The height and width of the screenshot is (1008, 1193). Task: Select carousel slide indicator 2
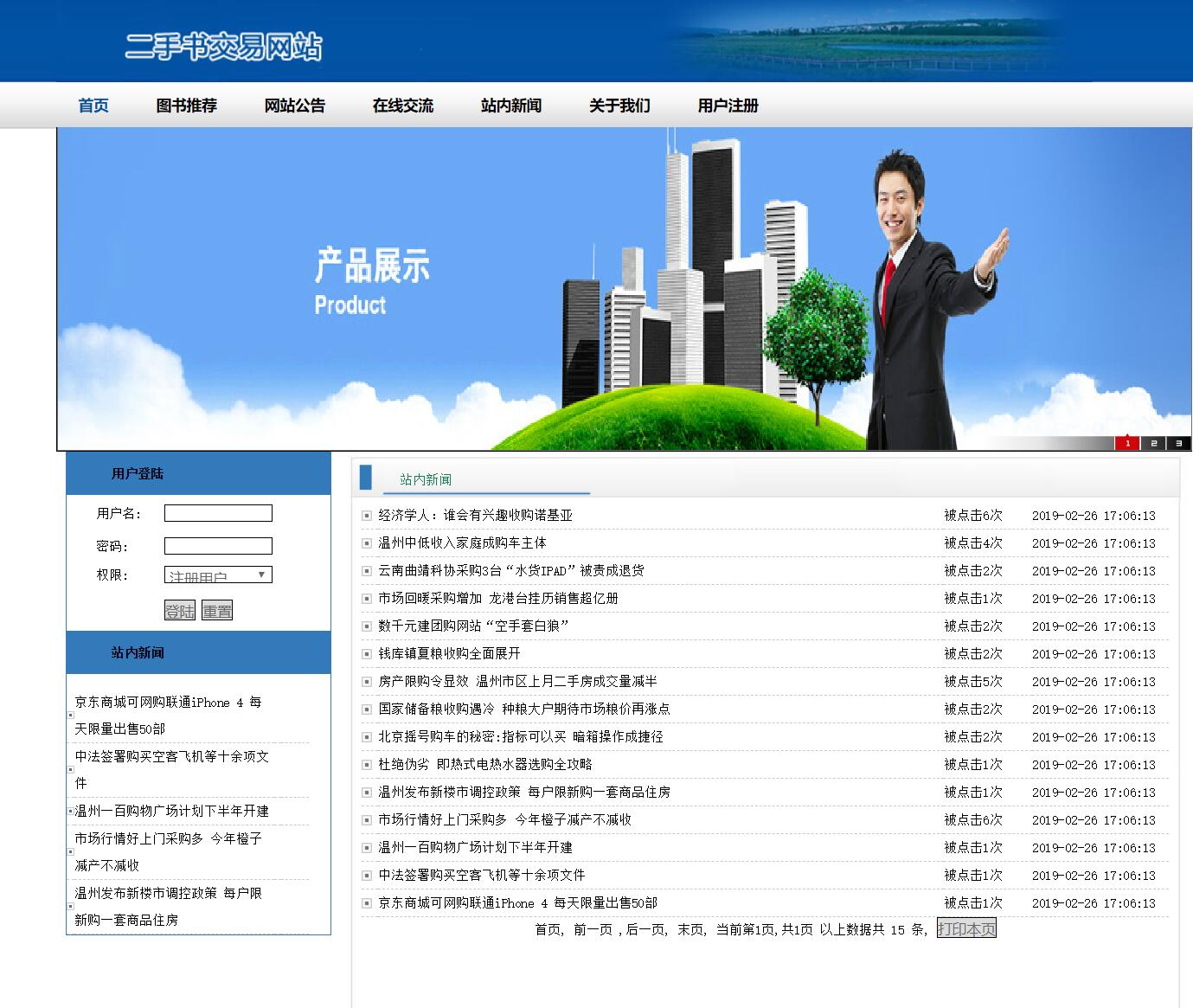pyautogui.click(x=1154, y=444)
